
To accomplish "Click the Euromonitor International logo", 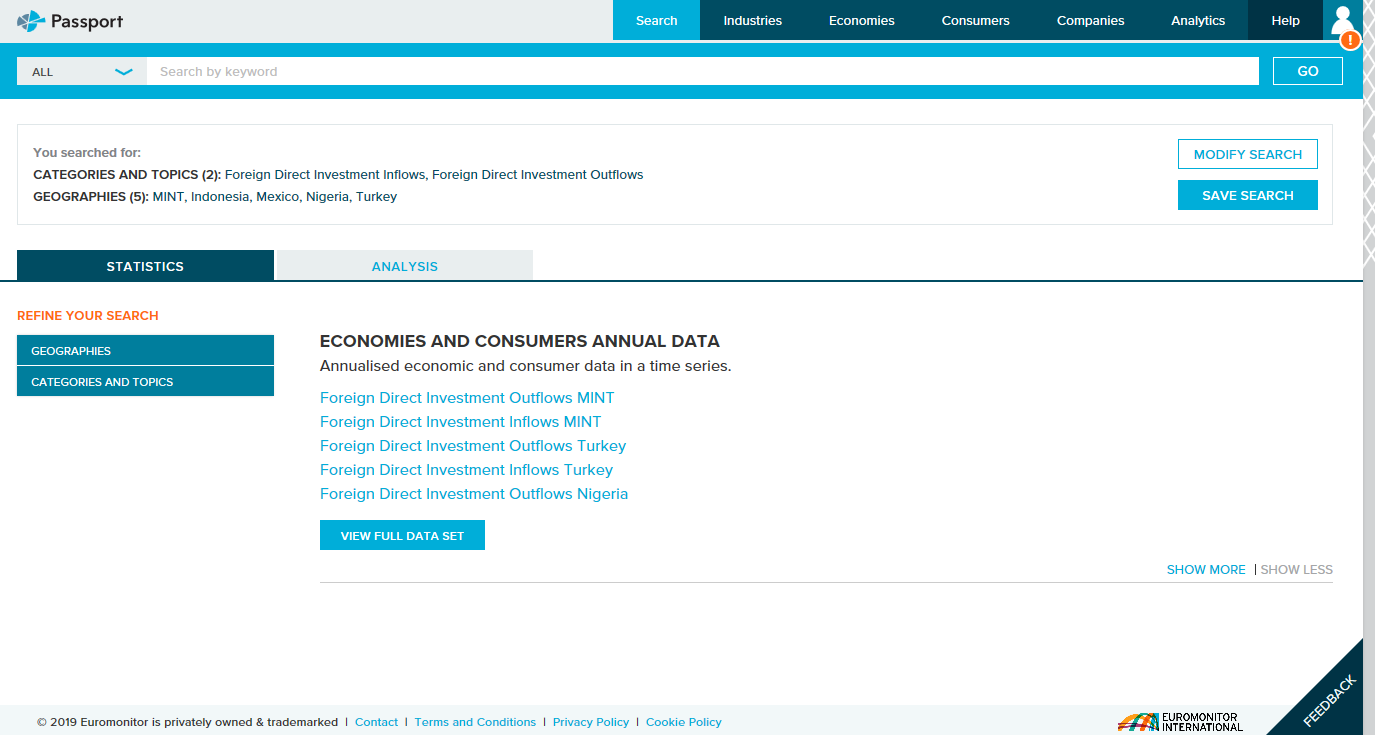I will point(1180,721).
